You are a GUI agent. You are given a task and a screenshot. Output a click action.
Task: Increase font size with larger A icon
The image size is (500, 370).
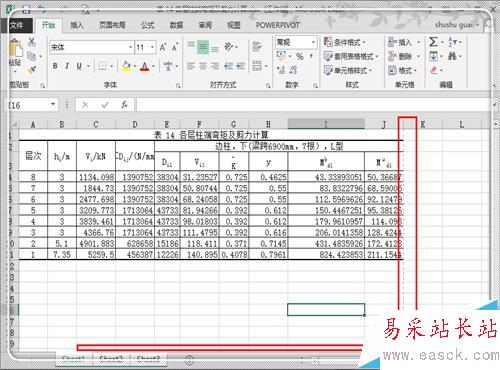[163, 48]
